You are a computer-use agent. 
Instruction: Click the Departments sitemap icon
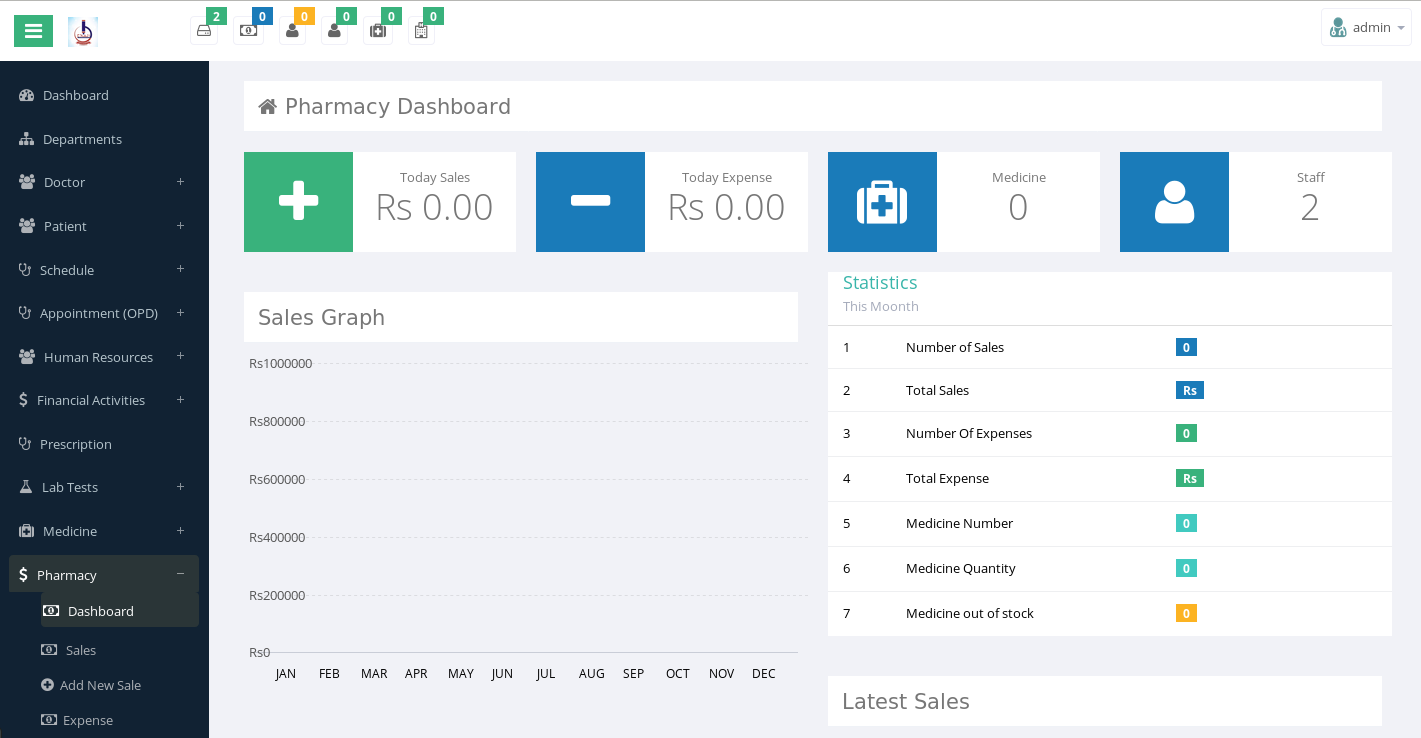(27, 139)
